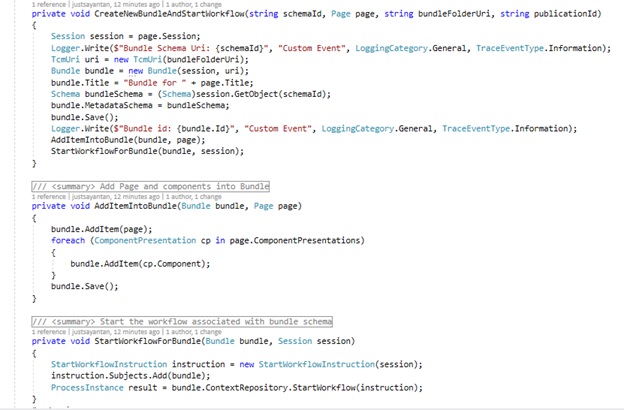The height and width of the screenshot is (410, 624).
Task: Click method name AddItemIntoBundle in its declaration
Action: tap(135, 206)
